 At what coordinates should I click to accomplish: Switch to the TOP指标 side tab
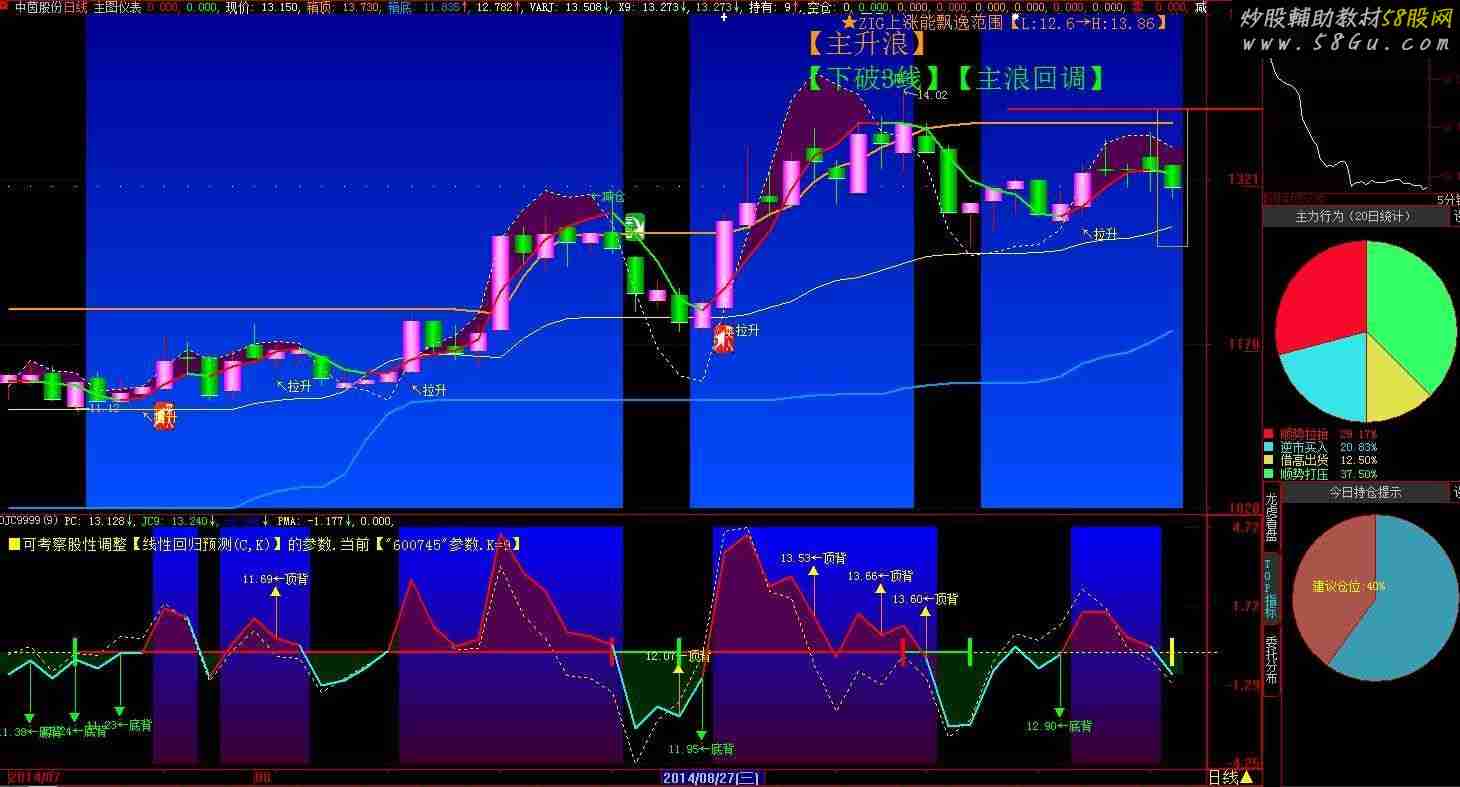[x=1271, y=588]
